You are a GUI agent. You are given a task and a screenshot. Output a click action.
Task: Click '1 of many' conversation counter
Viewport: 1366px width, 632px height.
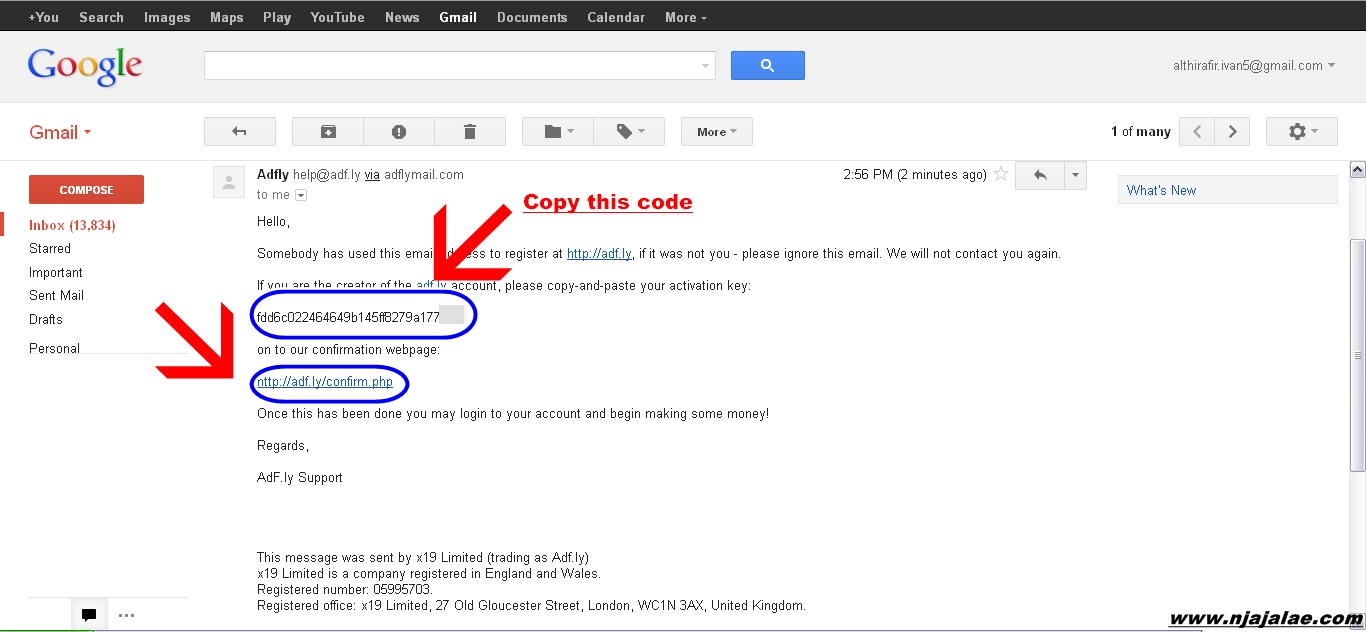click(1141, 132)
